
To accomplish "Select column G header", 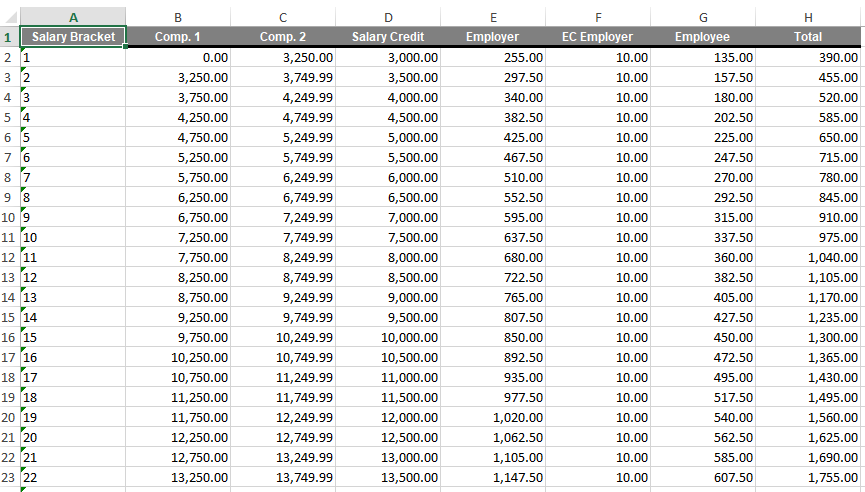I will [x=703, y=17].
